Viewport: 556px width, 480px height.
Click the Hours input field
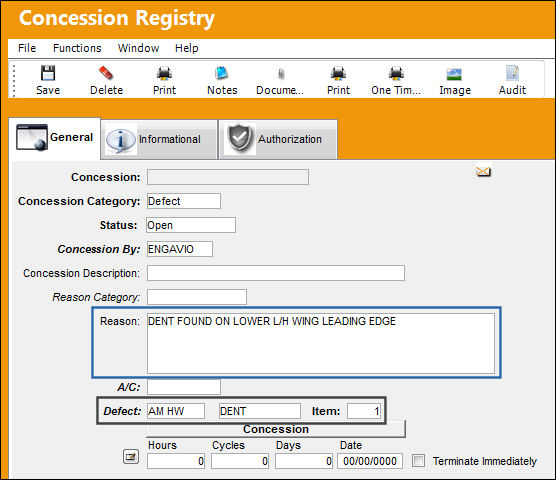(176, 461)
